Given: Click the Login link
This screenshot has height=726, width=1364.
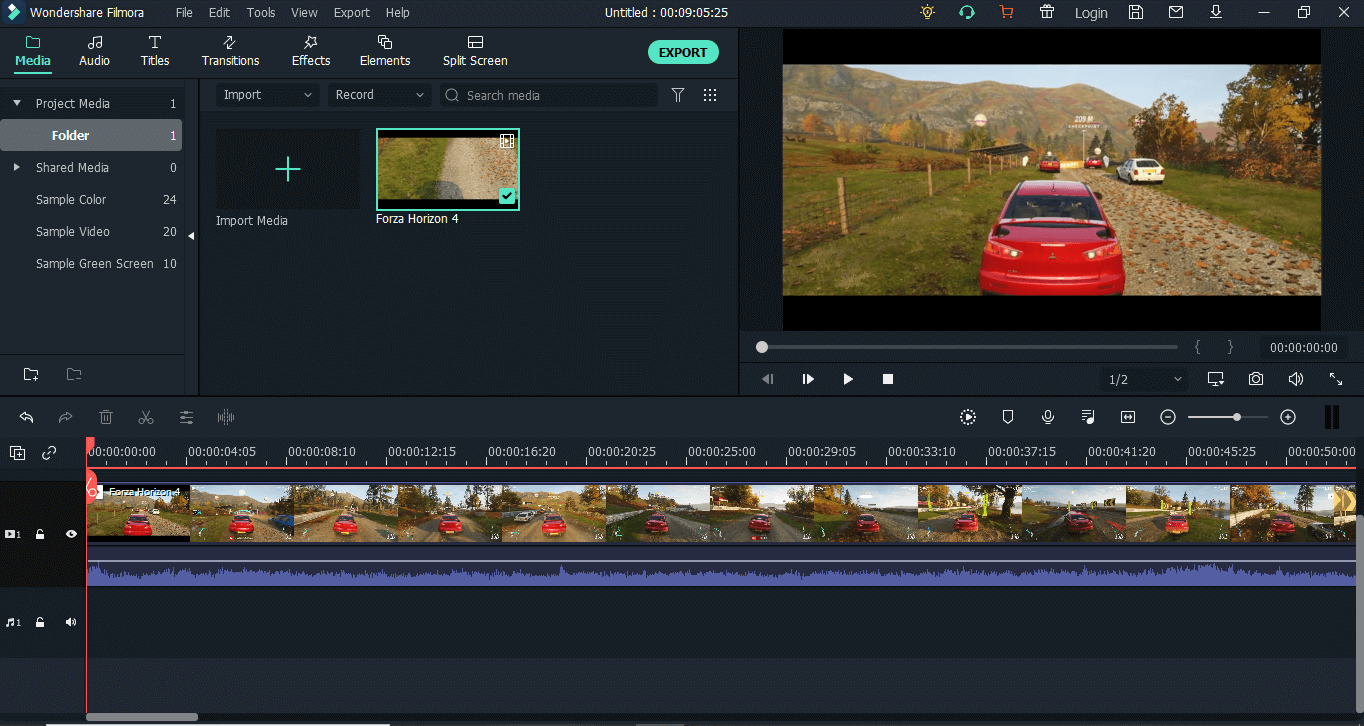Looking at the screenshot, I should click(x=1091, y=13).
